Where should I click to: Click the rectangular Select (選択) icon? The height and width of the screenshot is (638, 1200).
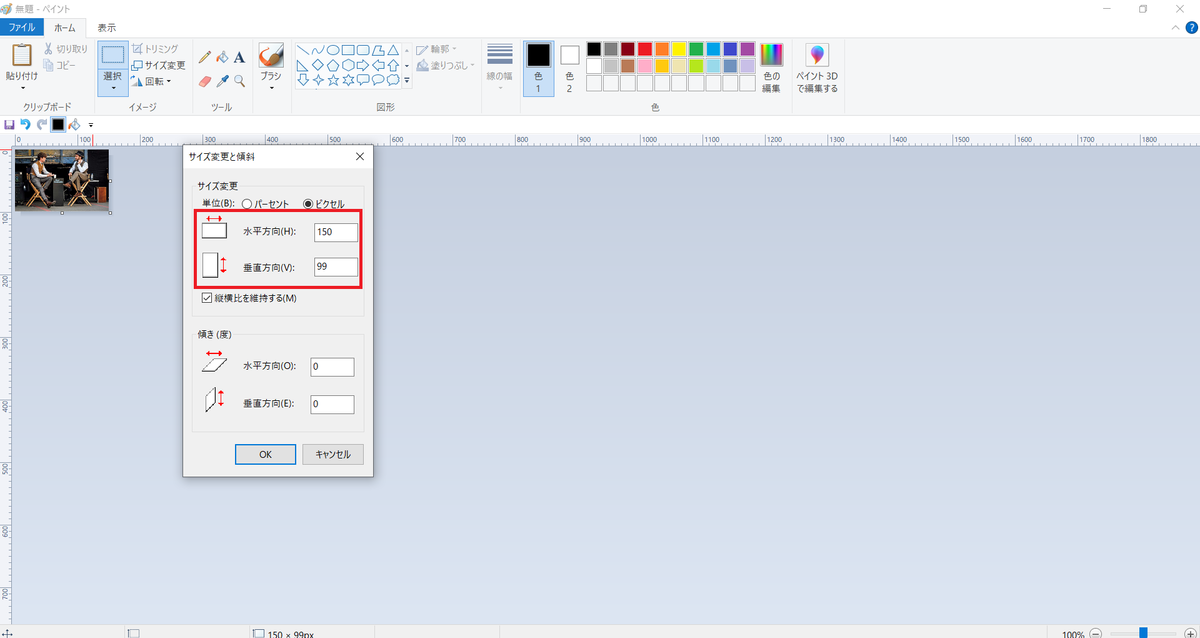pos(113,55)
